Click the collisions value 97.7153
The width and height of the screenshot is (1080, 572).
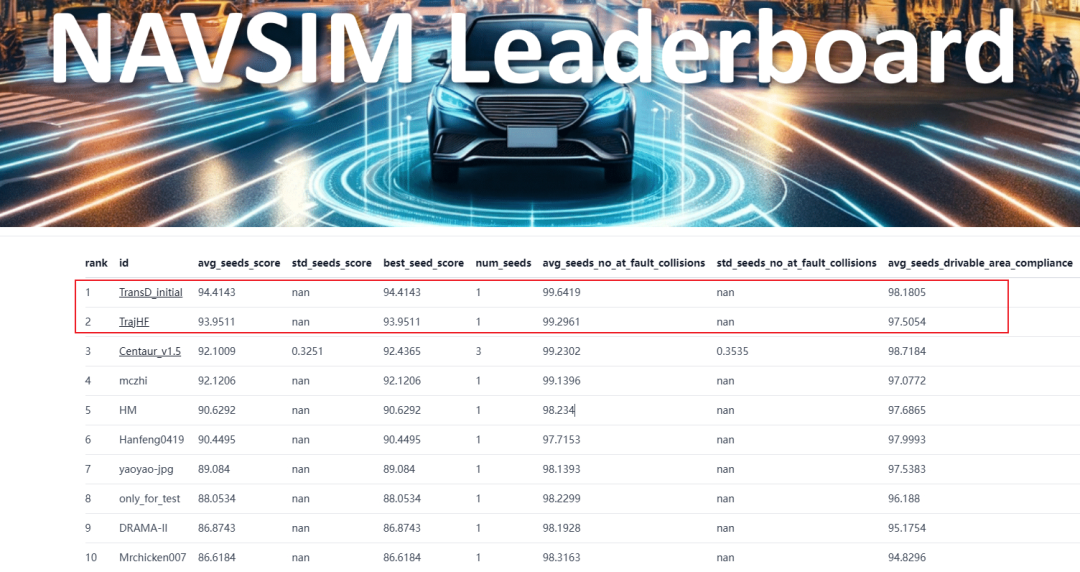tap(561, 440)
